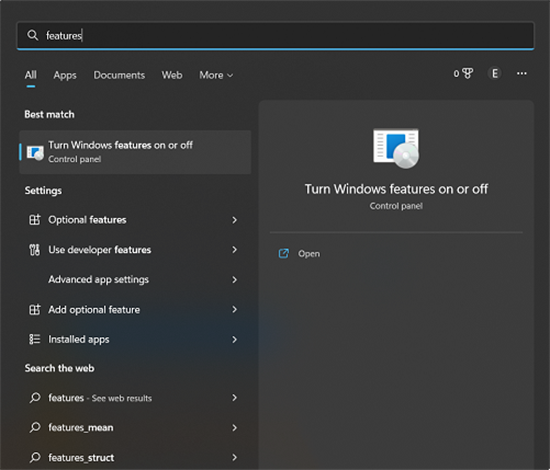Image resolution: width=550 pixels, height=470 pixels.
Task: Click the magnifying glass search icon
Action: click(33, 35)
